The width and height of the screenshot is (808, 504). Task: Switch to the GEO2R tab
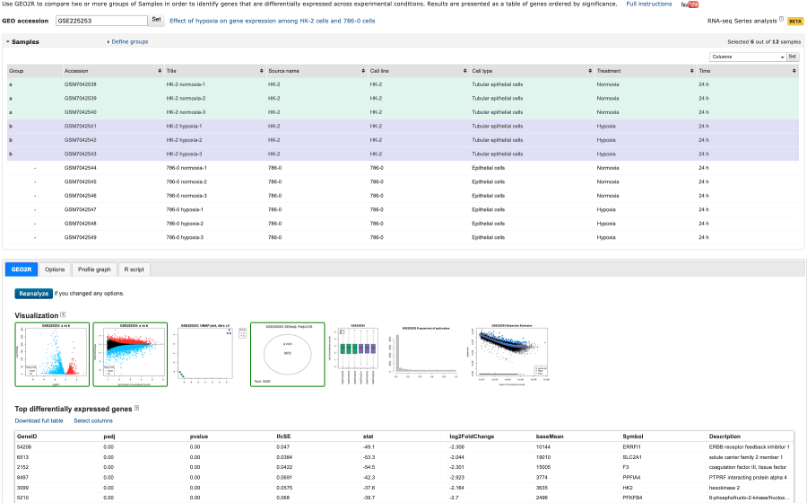pos(22,270)
